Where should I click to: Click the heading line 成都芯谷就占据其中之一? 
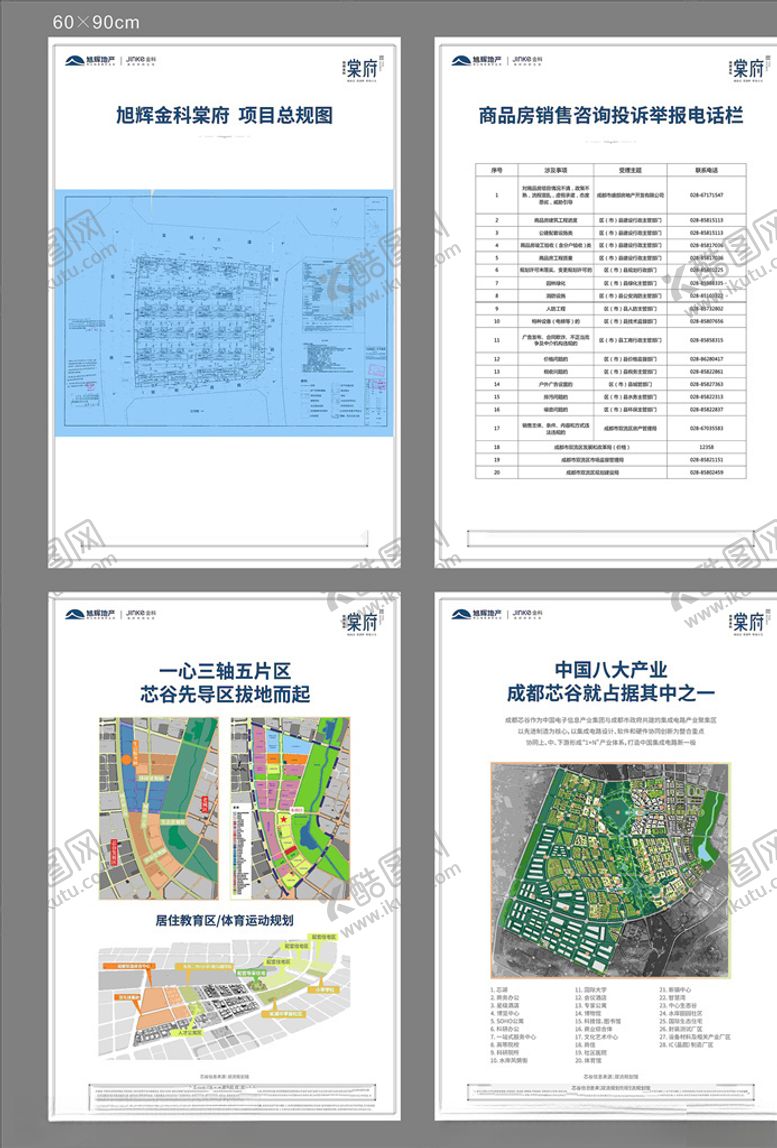coord(611,693)
